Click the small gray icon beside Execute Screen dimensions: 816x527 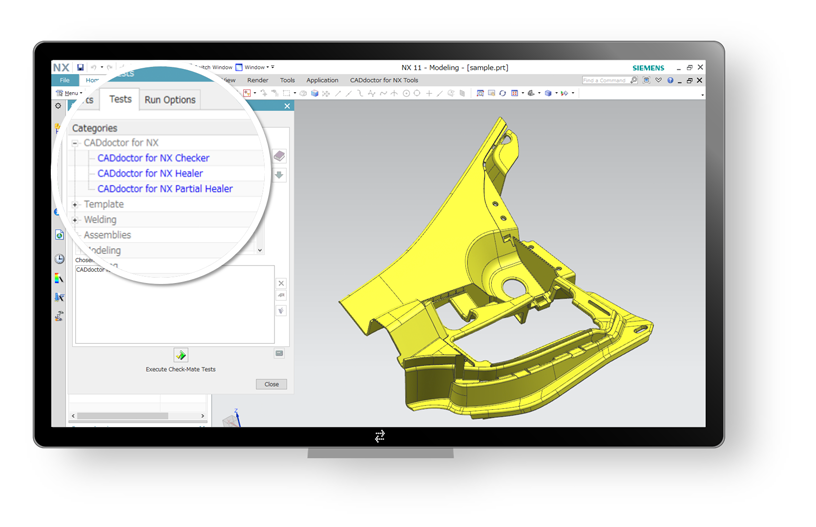point(279,353)
